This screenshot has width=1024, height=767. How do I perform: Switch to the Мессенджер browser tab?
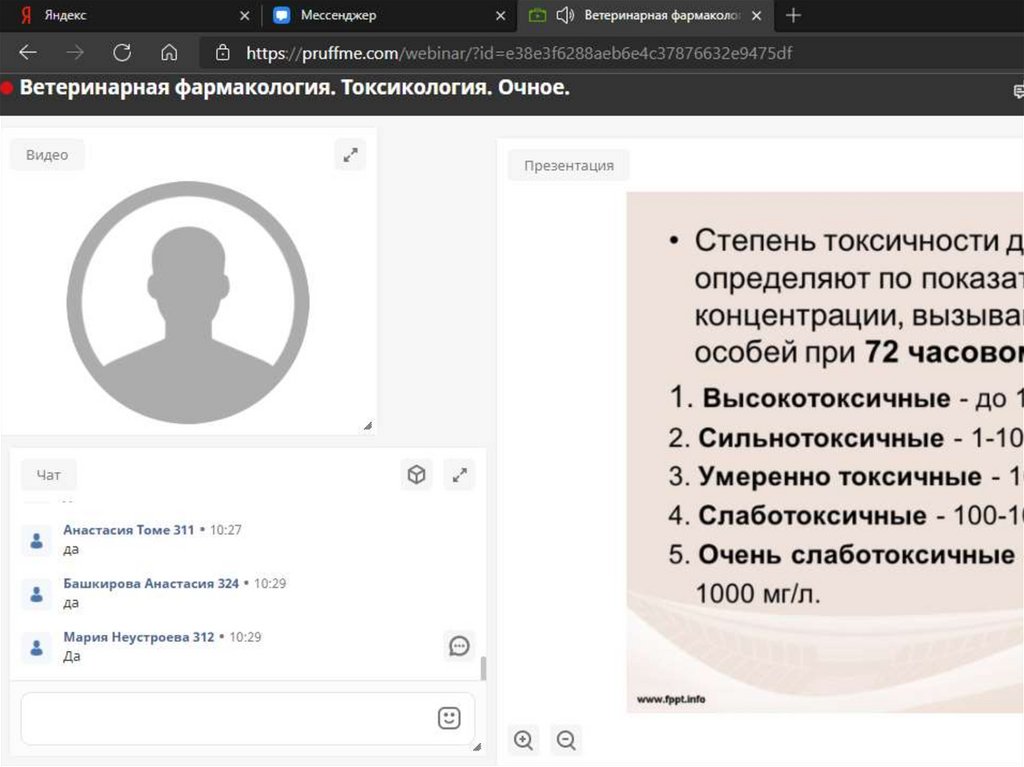pos(338,16)
